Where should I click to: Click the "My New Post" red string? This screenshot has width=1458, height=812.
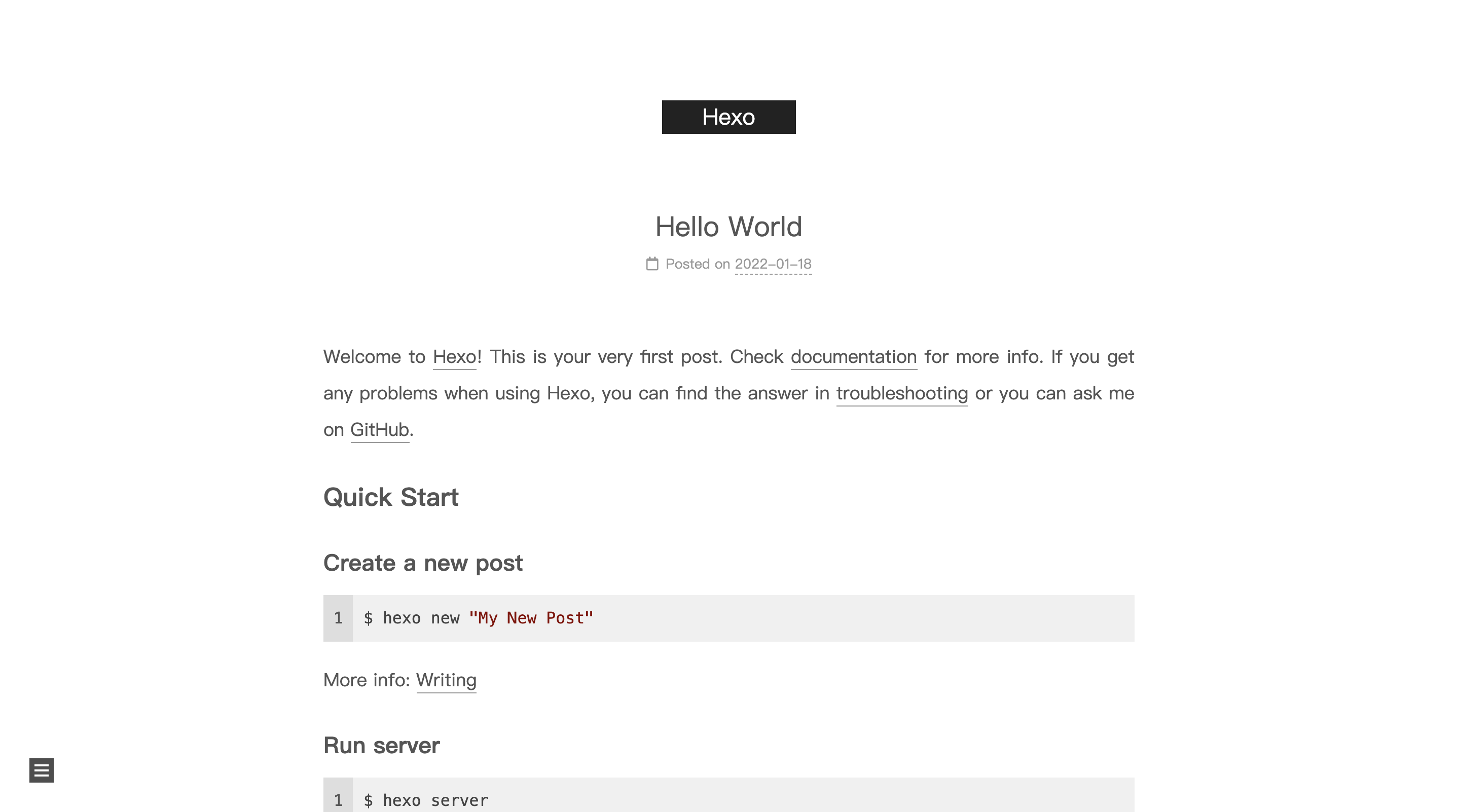tap(531, 618)
